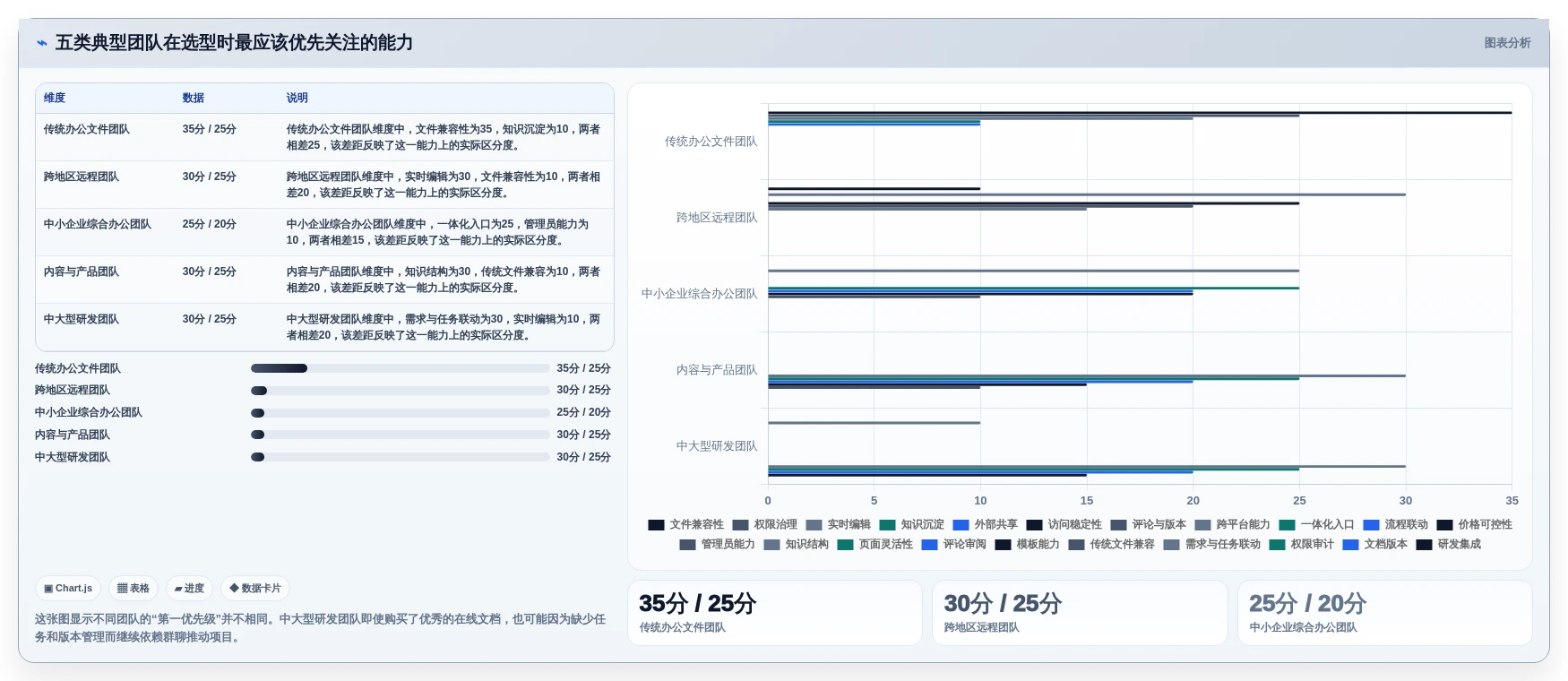Open the 35分 / 25分 data card
Image resolution: width=1568 pixels, height=681 pixels.
point(775,613)
